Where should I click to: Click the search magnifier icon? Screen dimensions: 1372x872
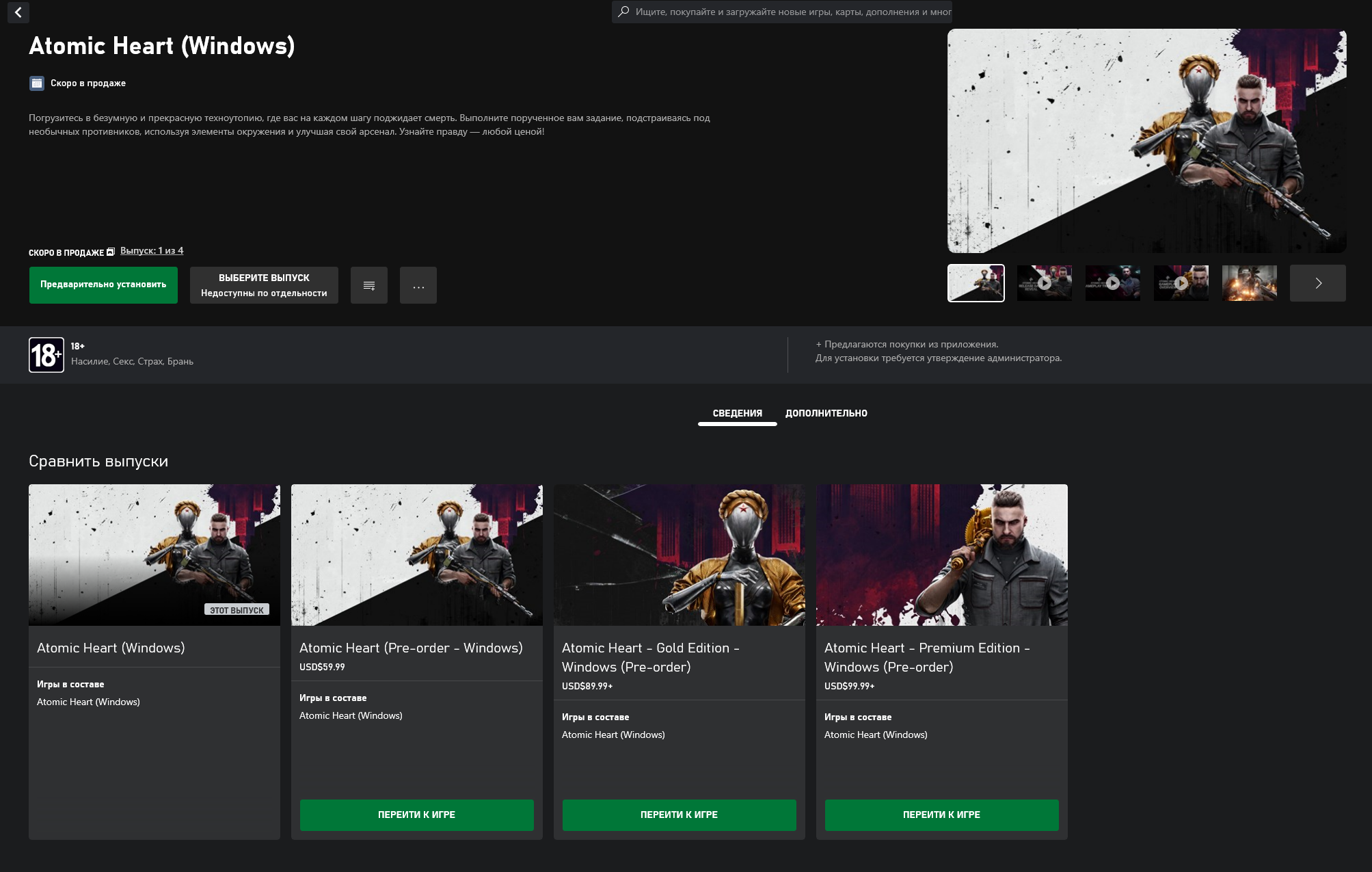623,12
